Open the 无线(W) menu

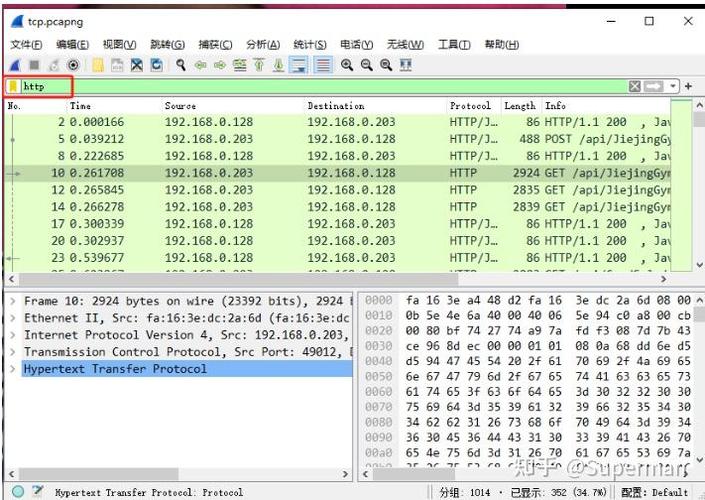click(x=405, y=45)
